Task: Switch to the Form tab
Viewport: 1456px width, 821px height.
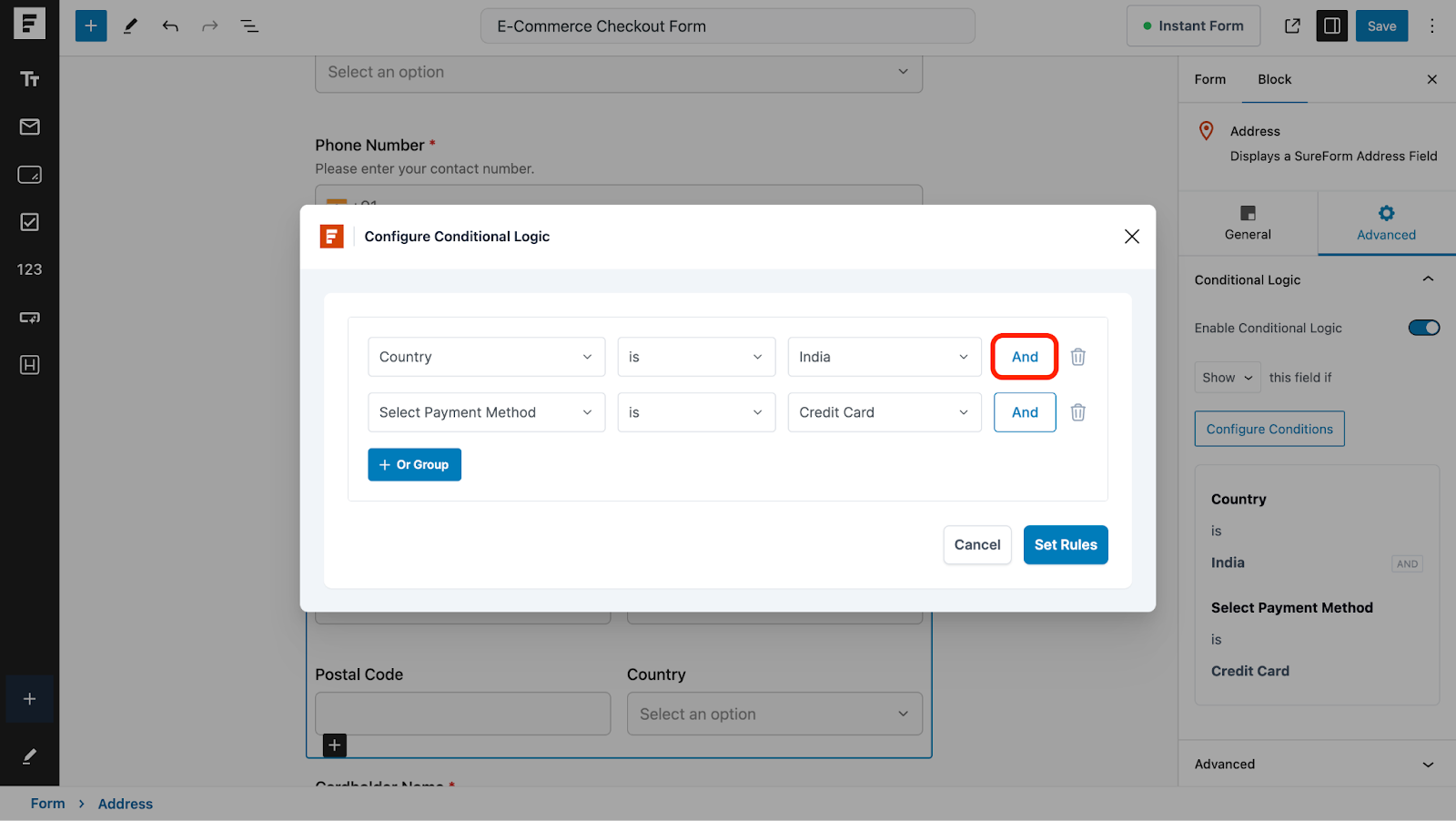Action: click(1209, 79)
